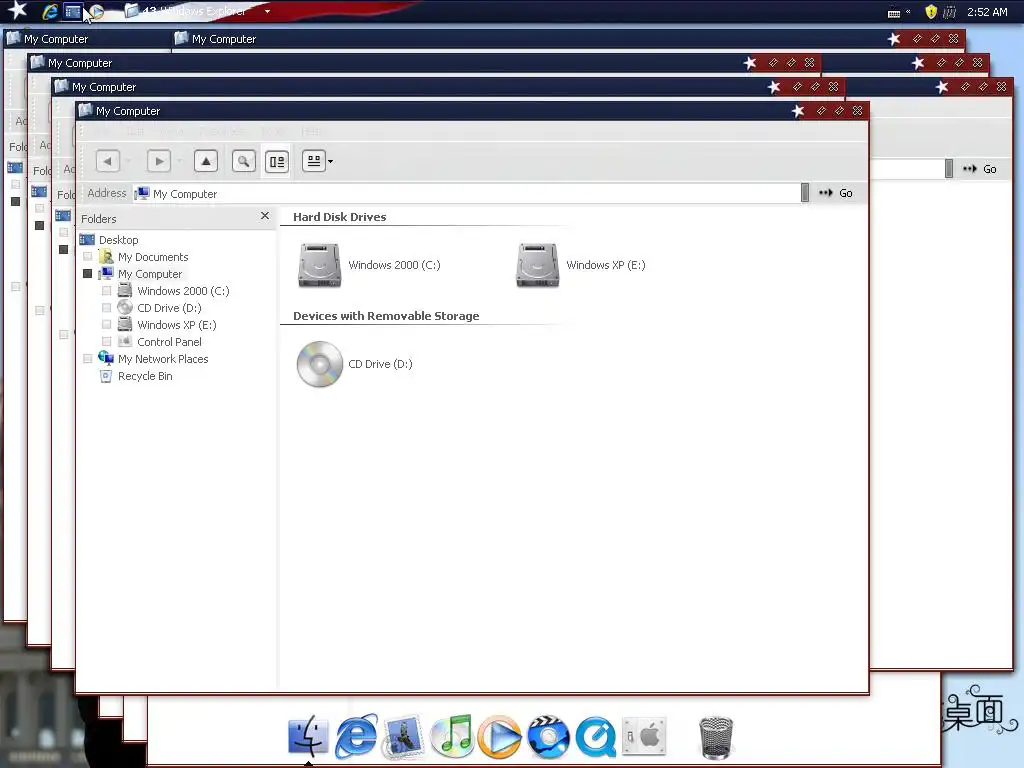Image resolution: width=1024 pixels, height=768 pixels.
Task: Click the Devices with Removable Storage header
Action: pos(386,316)
